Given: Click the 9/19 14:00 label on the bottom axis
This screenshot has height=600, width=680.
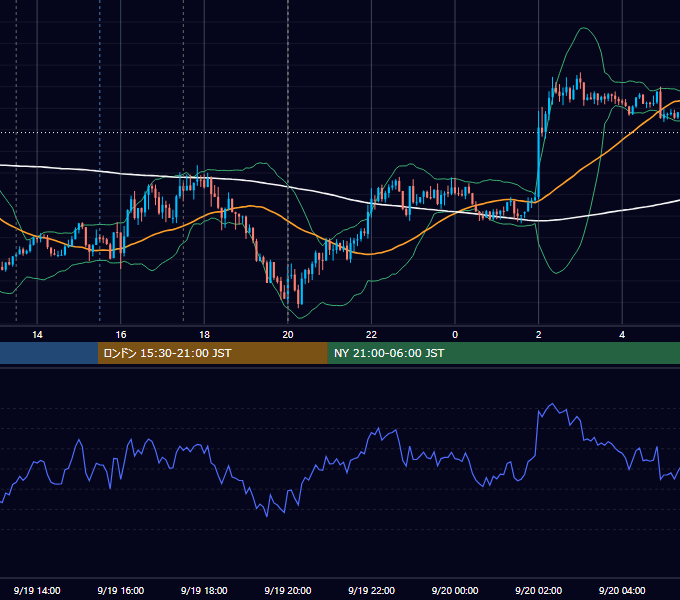Looking at the screenshot, I should click(37, 590).
